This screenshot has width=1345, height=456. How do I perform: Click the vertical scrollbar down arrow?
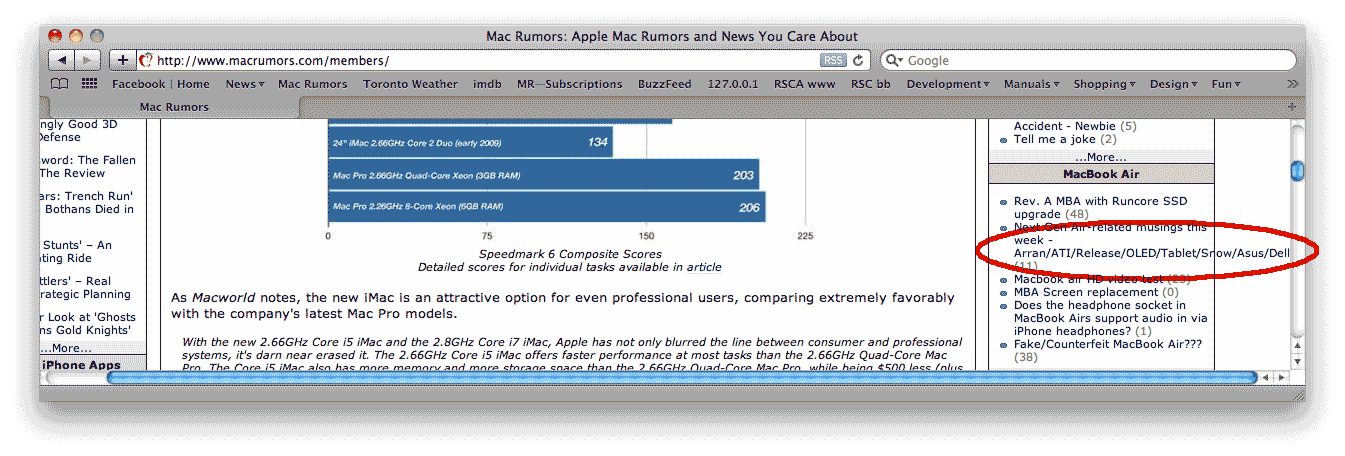1298,360
